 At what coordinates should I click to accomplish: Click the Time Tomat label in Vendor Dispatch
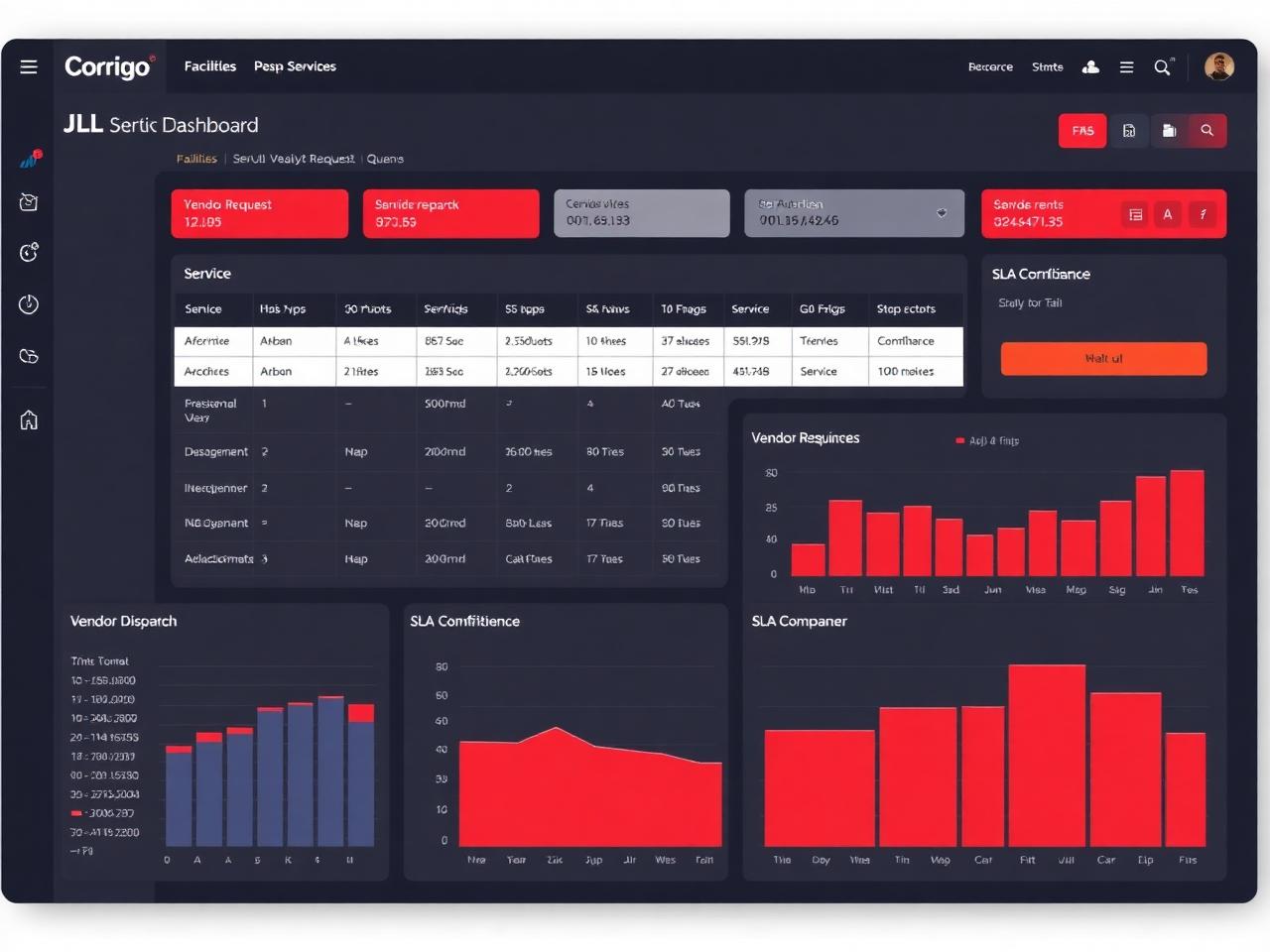click(99, 661)
